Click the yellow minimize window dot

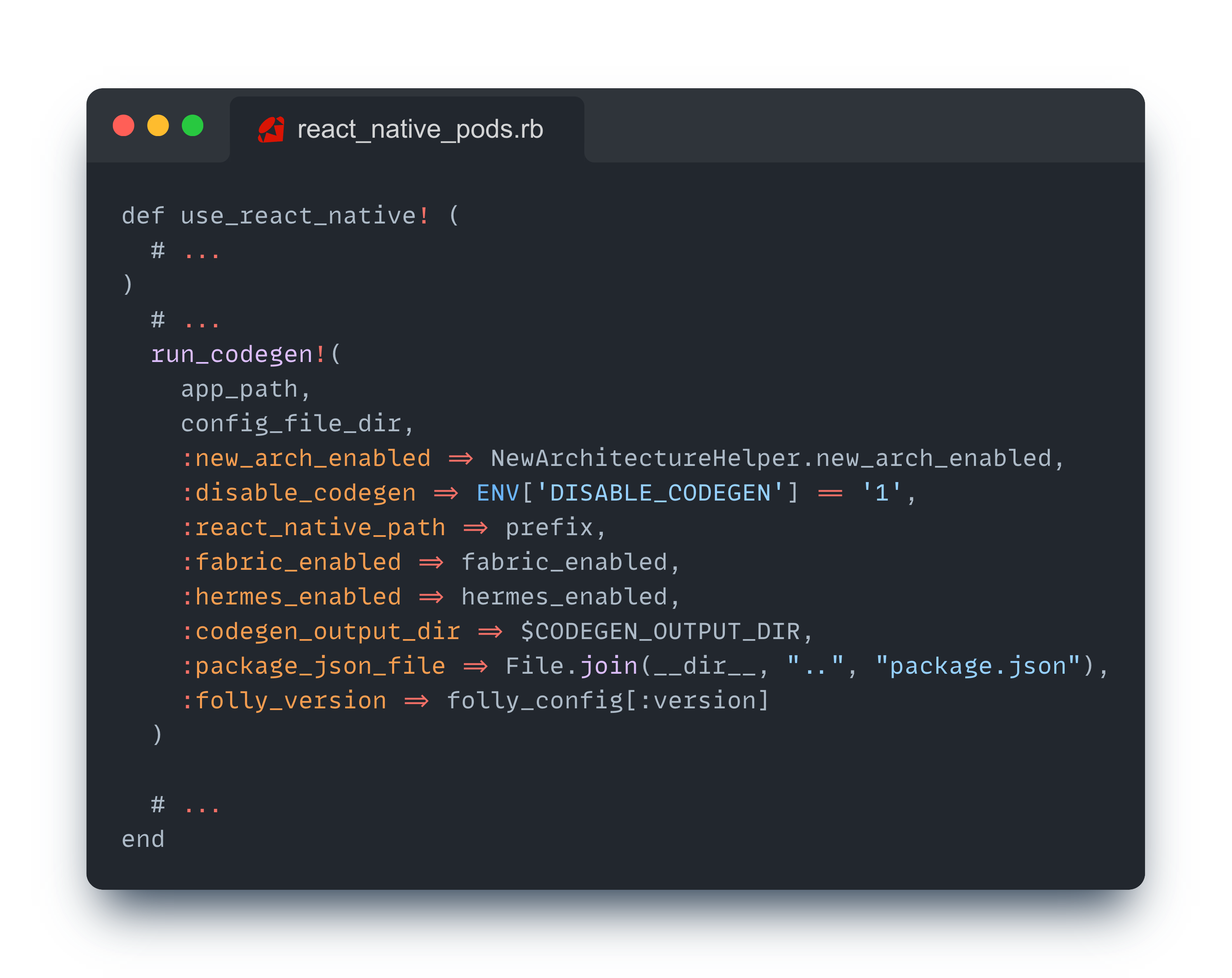pos(158,126)
